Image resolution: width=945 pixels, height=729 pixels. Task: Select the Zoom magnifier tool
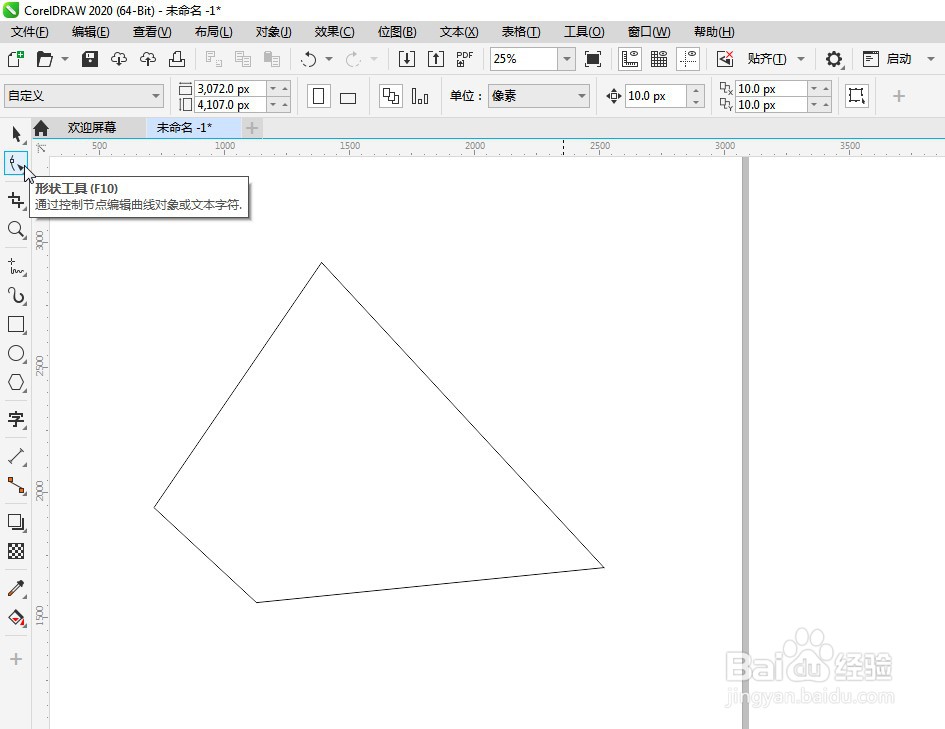coord(16,229)
